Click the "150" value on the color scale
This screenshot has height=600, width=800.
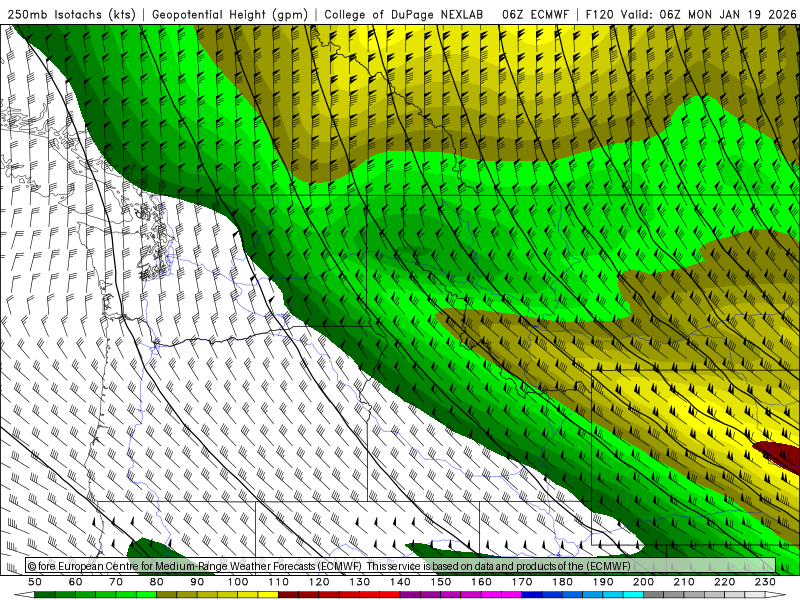tap(441, 582)
